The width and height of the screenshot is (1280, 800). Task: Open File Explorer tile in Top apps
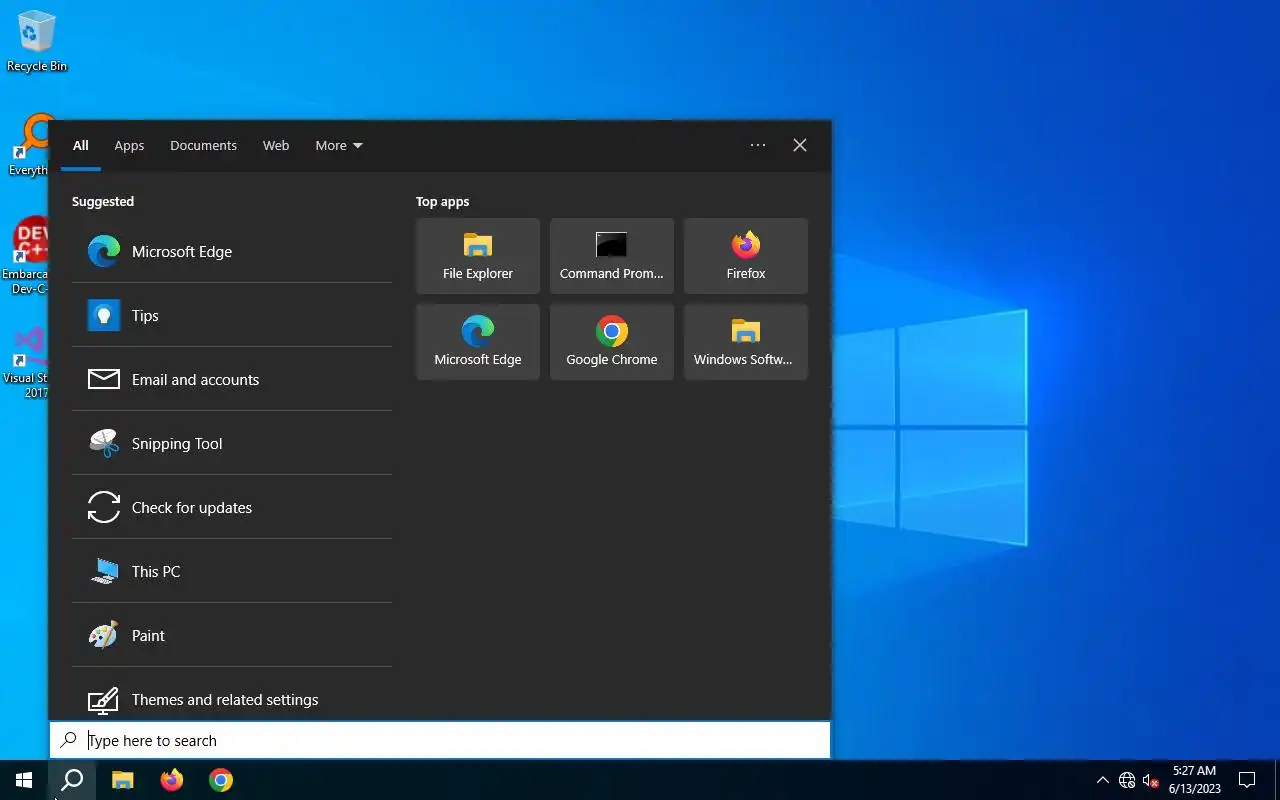478,256
